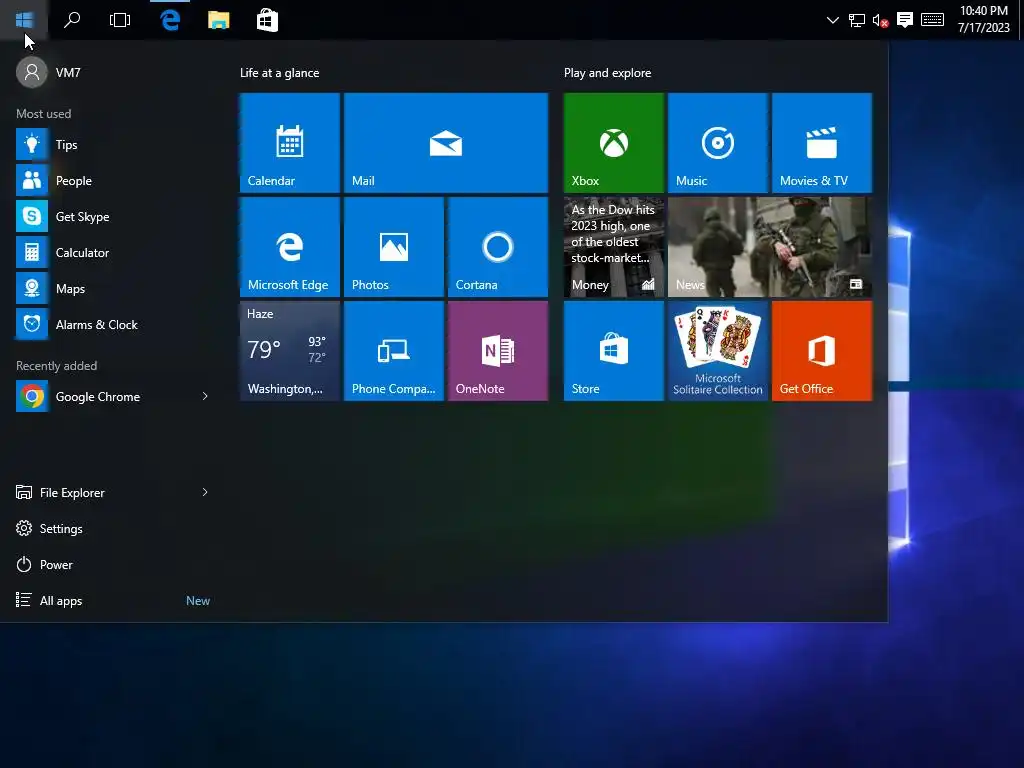The image size is (1024, 768).
Task: Show hidden tray icons chevron
Action: click(x=833, y=20)
